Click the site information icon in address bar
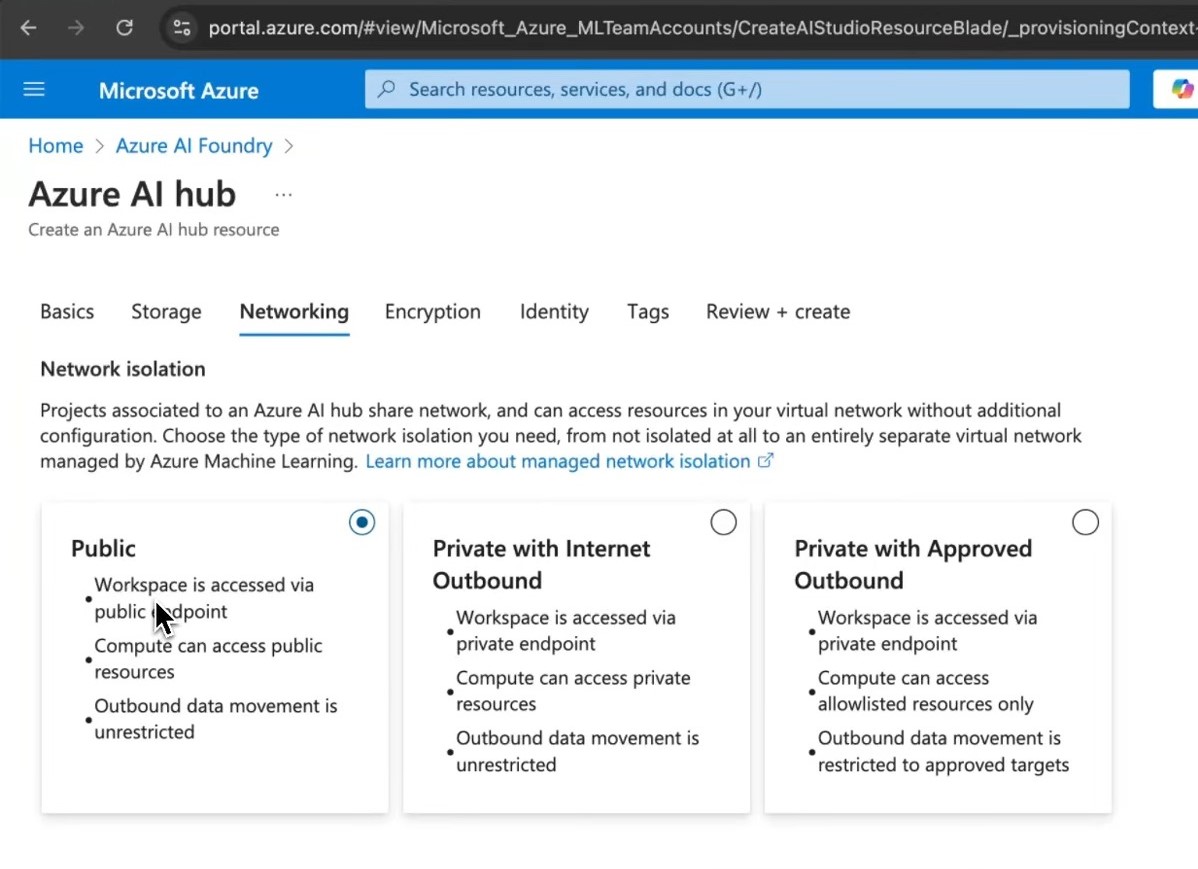This screenshot has width=1198, height=869. pos(181,28)
